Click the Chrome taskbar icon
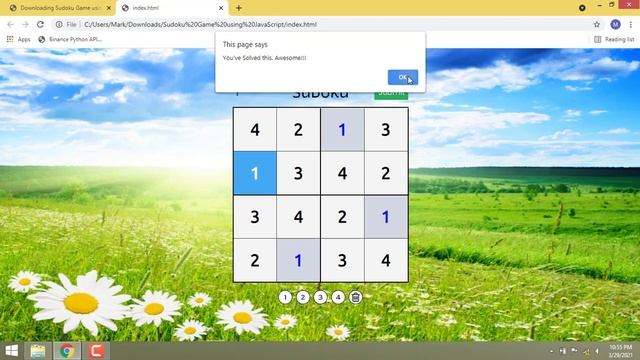Screen dimensions: 640x360 (x=67, y=351)
